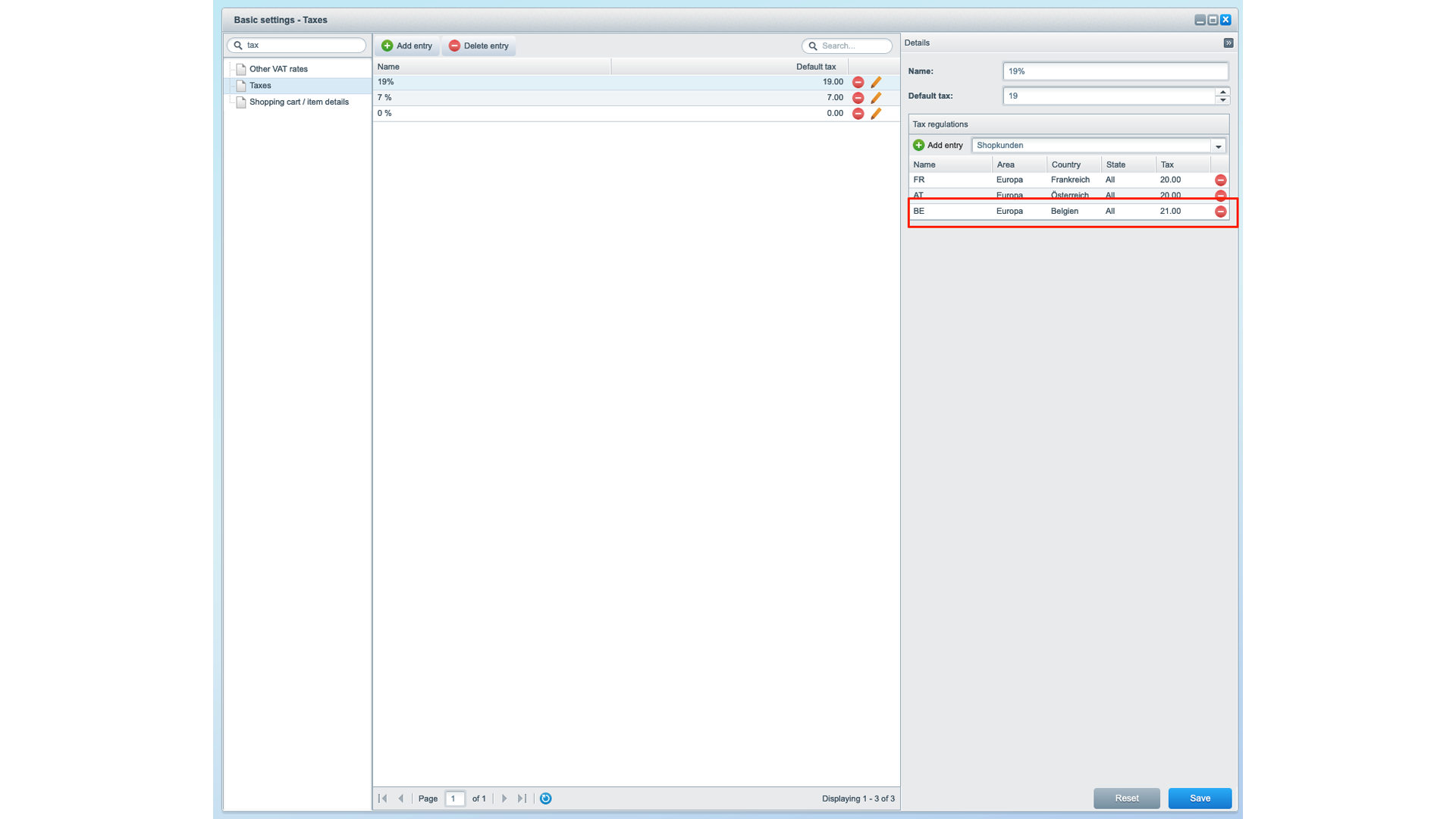Click the Belgien country cell
The width and height of the screenshot is (1456, 819).
[x=1065, y=212]
